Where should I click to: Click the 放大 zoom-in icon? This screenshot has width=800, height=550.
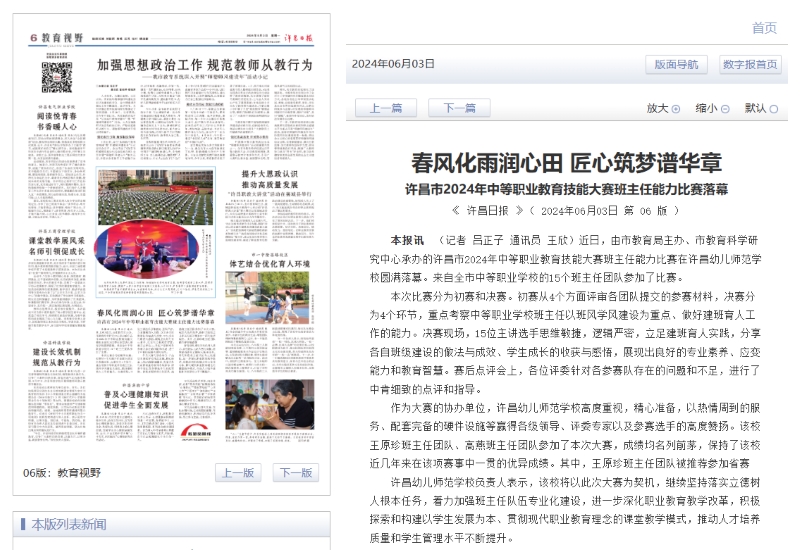click(676, 109)
